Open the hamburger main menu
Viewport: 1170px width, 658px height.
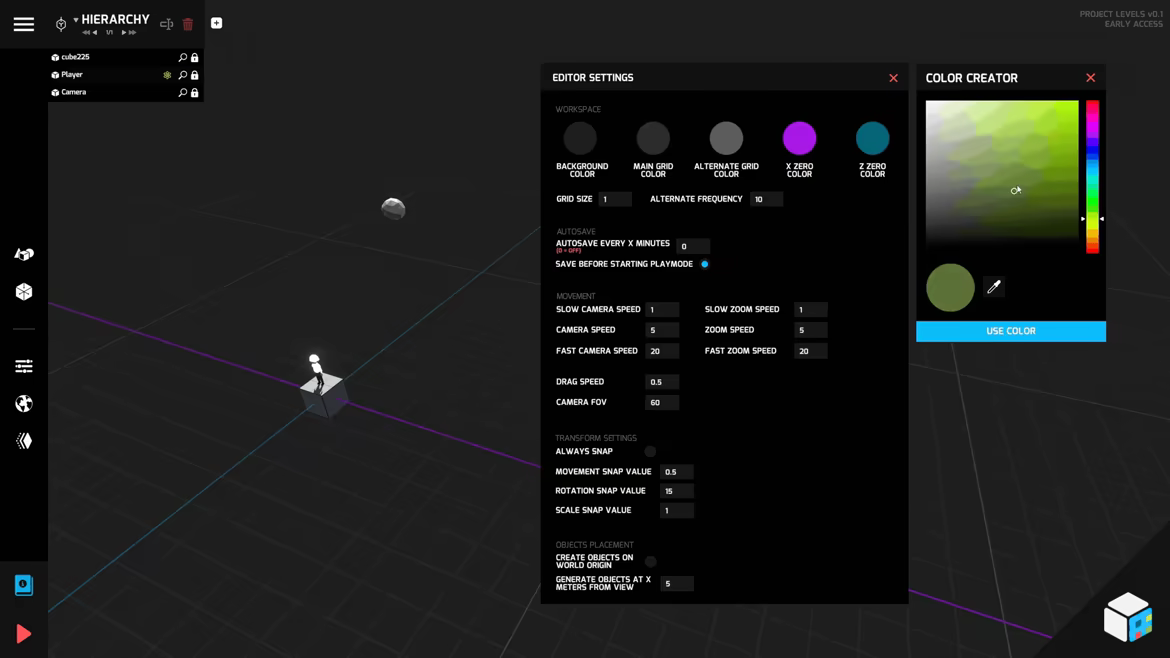24,24
